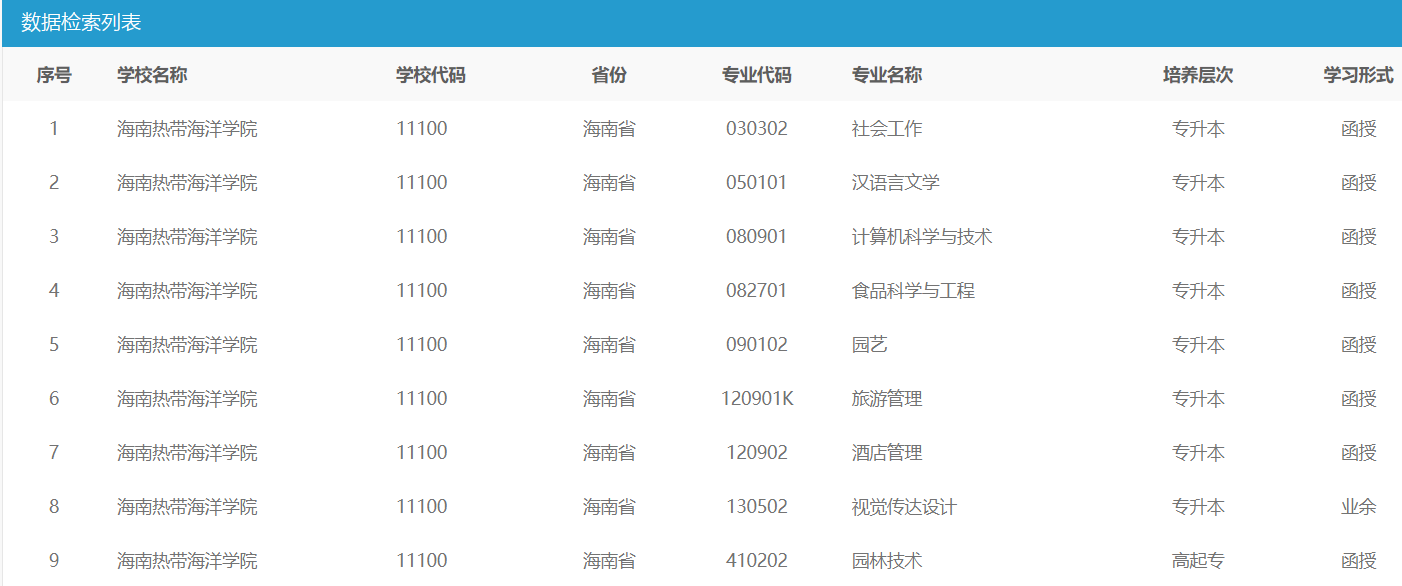This screenshot has width=1402, height=586.
Task: Click 海南热带海洋学院 in the 酒店管理 row
Action: click(x=187, y=453)
